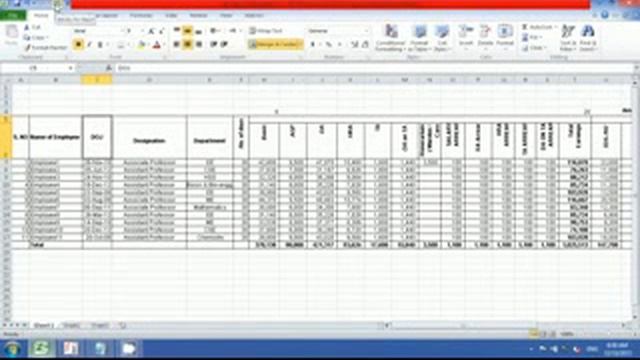Viewport: 640px width, 360px height.
Task: Click the Insert cells button
Action: pos(466,38)
